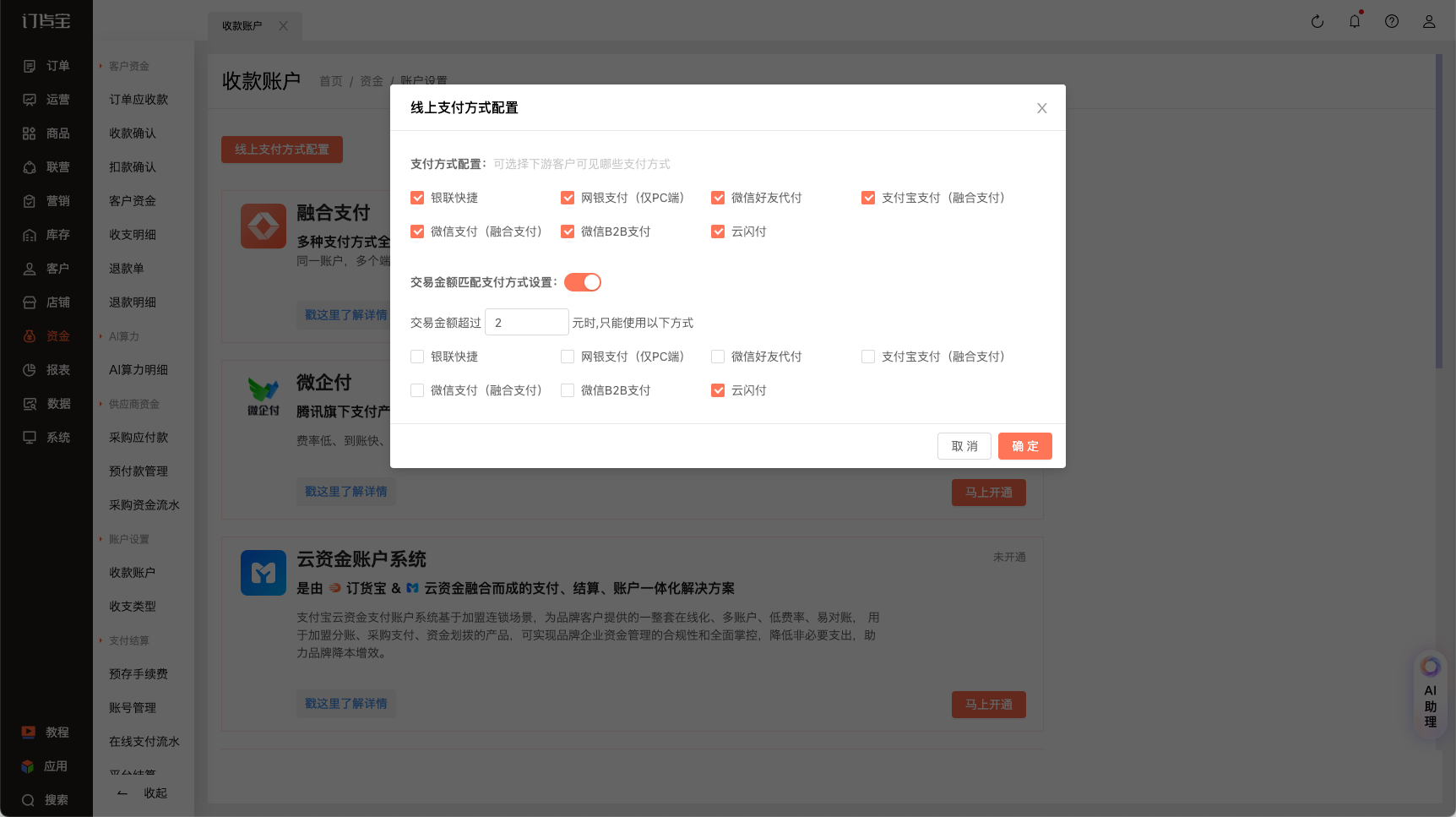Open the 资金 sidebar module
Screen dimensions: 1456x817
(x=46, y=336)
